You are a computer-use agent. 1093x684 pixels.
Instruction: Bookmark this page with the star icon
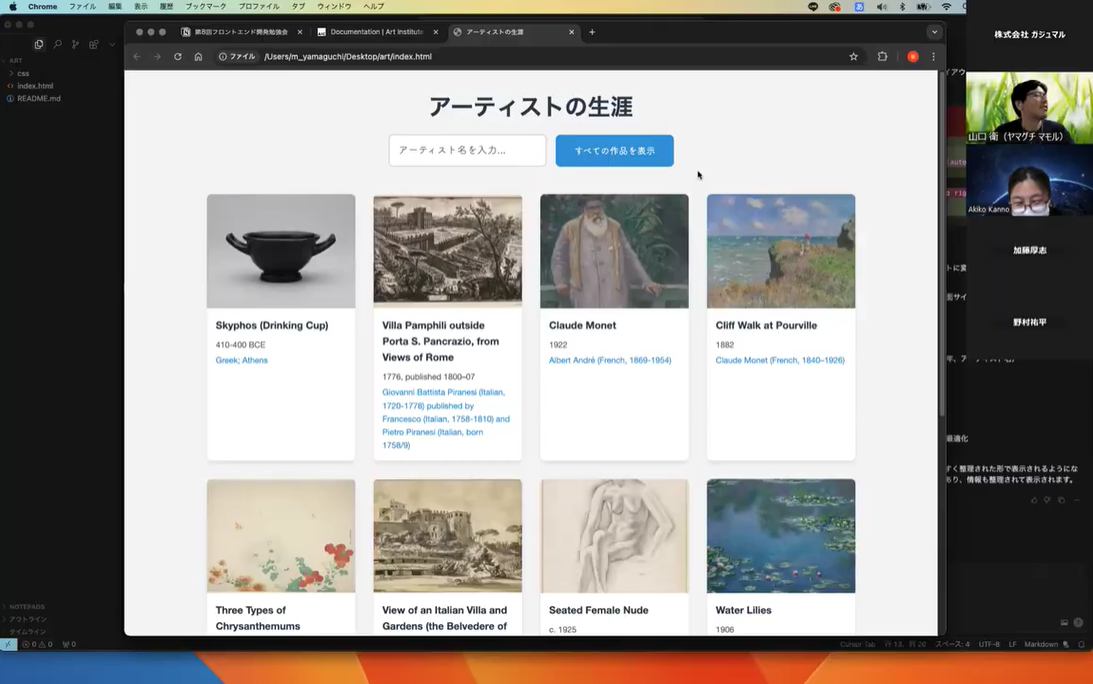point(853,56)
